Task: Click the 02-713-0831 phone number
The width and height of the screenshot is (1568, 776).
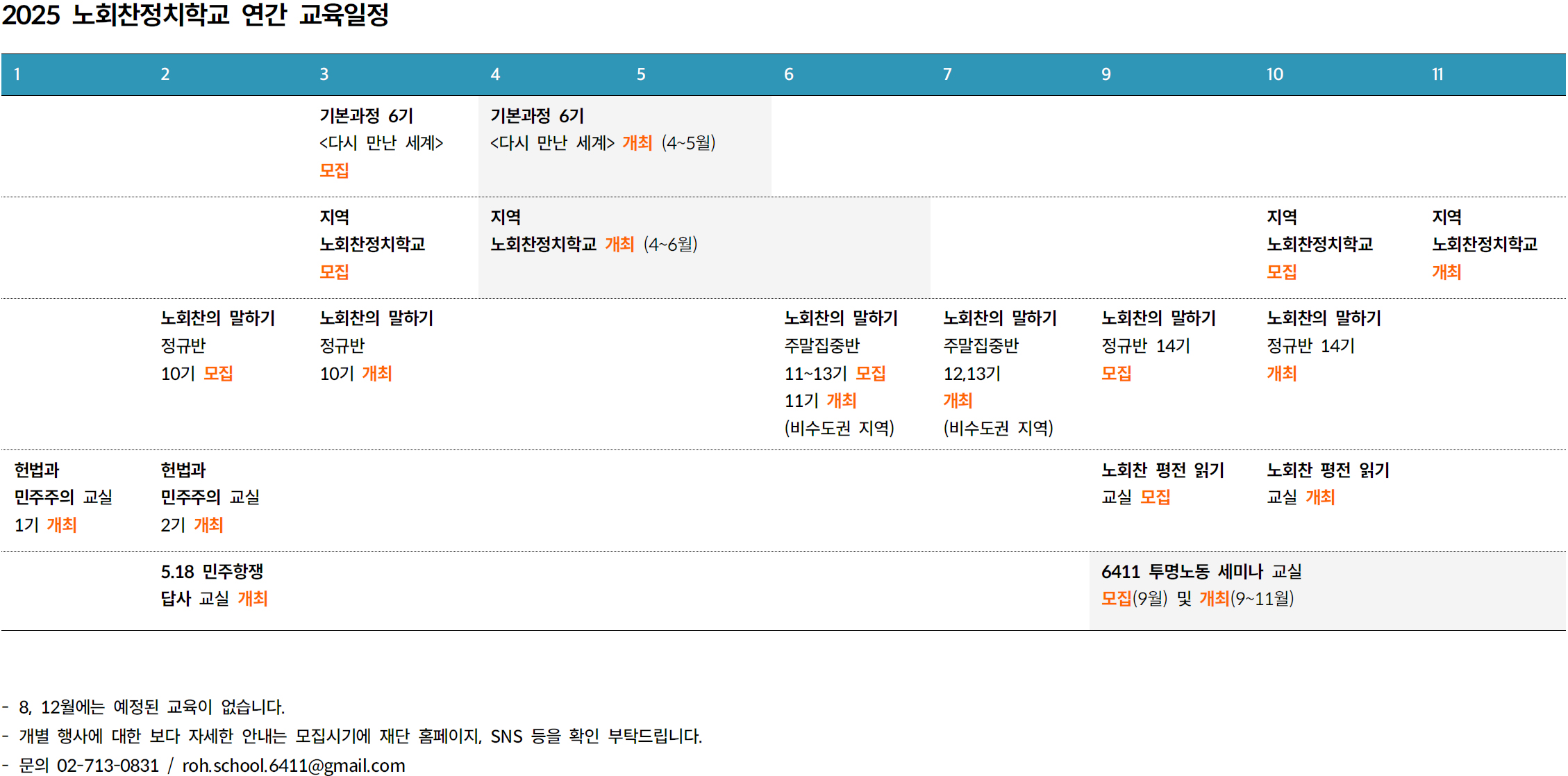Action: coord(108,765)
